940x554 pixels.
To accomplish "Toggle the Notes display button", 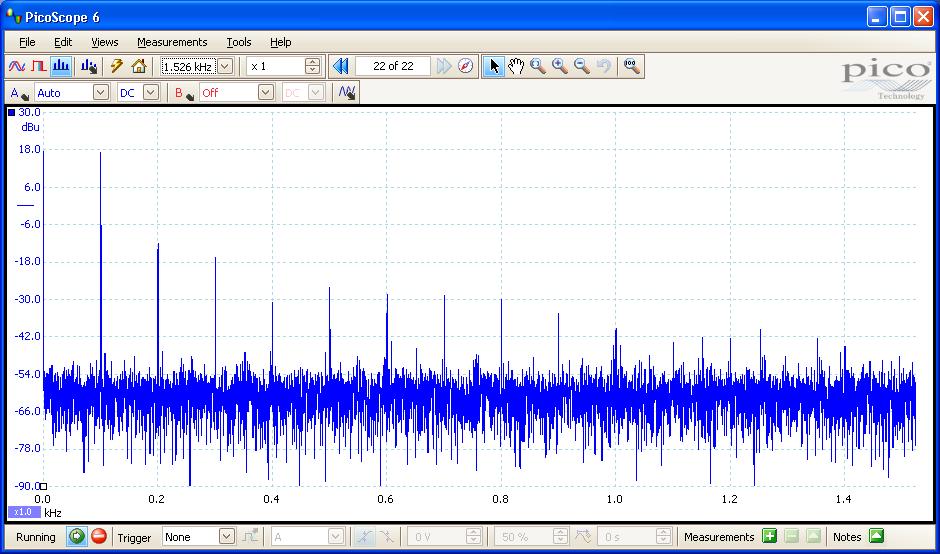I will (x=876, y=537).
